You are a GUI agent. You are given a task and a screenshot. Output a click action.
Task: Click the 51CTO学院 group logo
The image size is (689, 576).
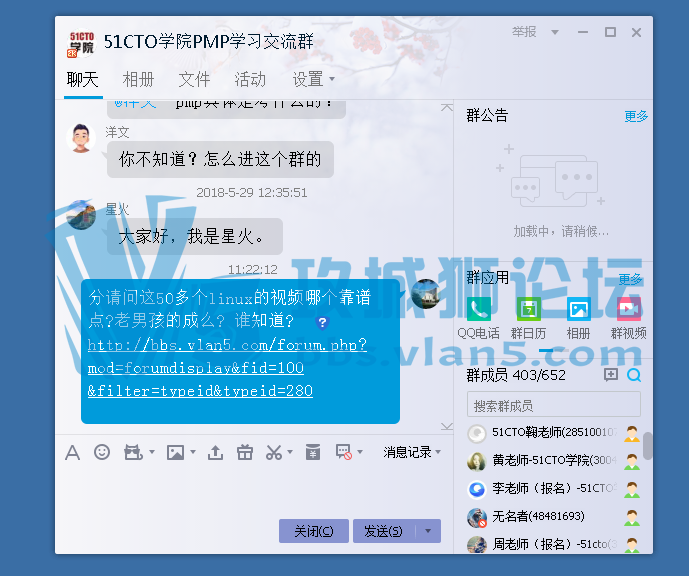pyautogui.click(x=81, y=43)
